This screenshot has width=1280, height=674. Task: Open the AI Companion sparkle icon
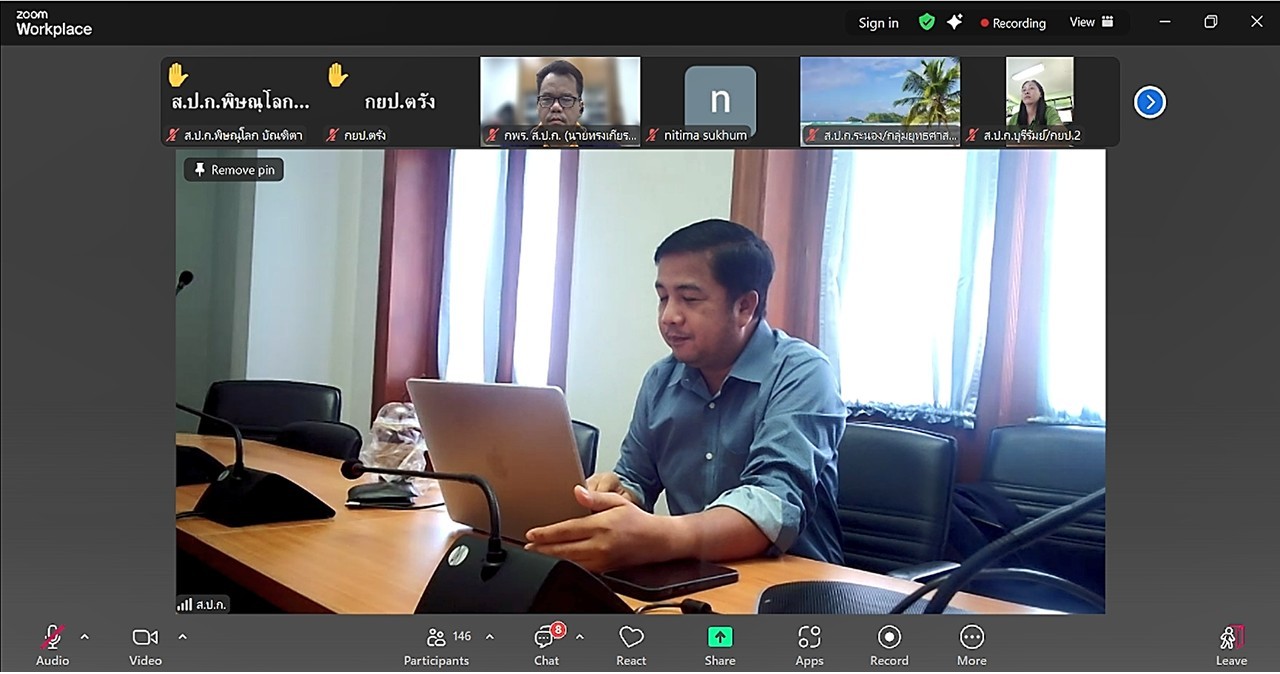pyautogui.click(x=955, y=22)
